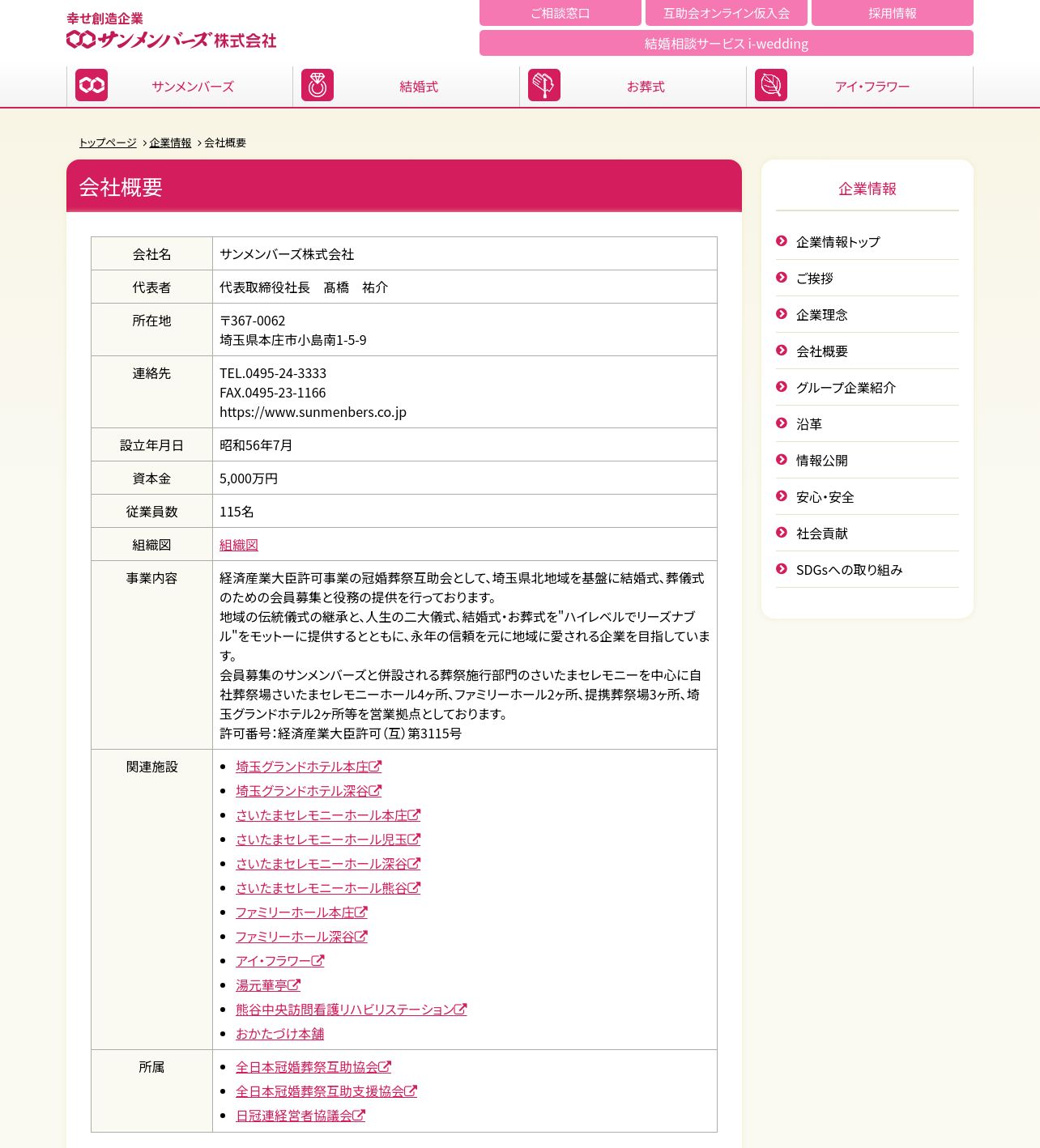Click the https://www.sunmenbers.co.jp URL text

pos(313,412)
